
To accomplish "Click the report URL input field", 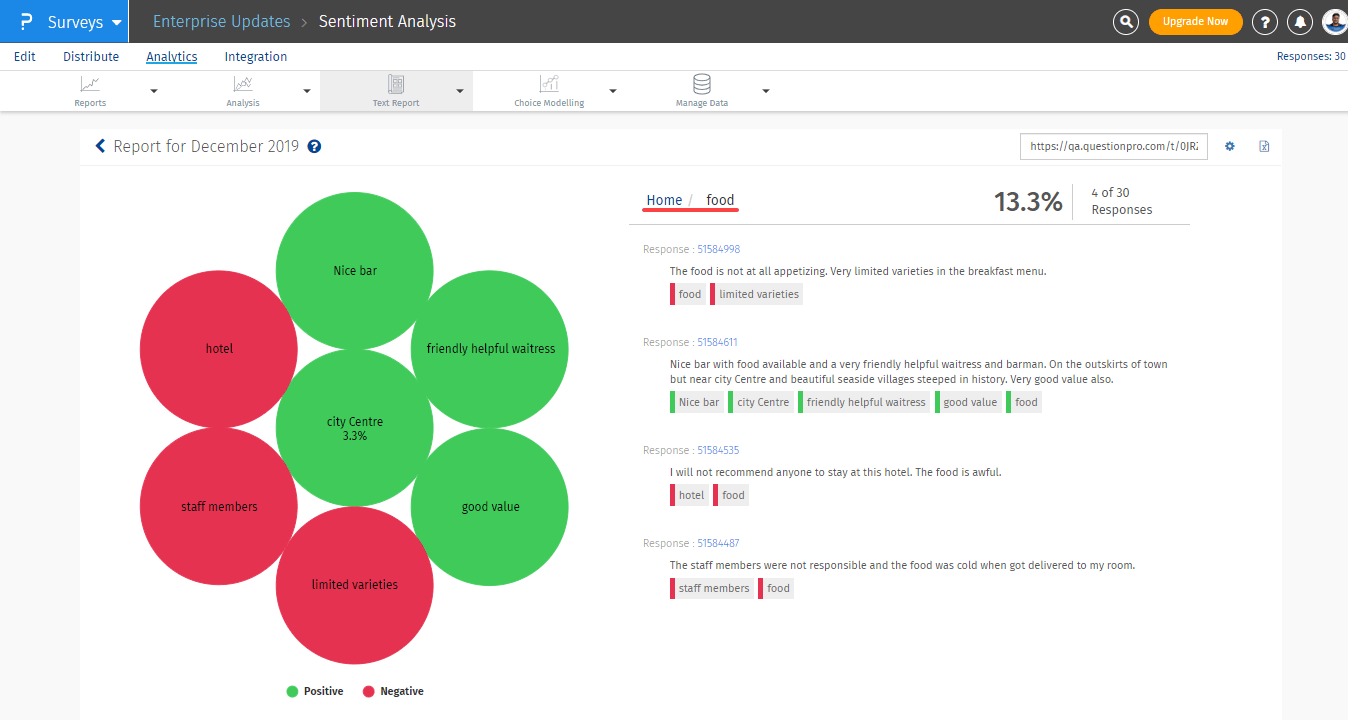I will (x=1113, y=146).
